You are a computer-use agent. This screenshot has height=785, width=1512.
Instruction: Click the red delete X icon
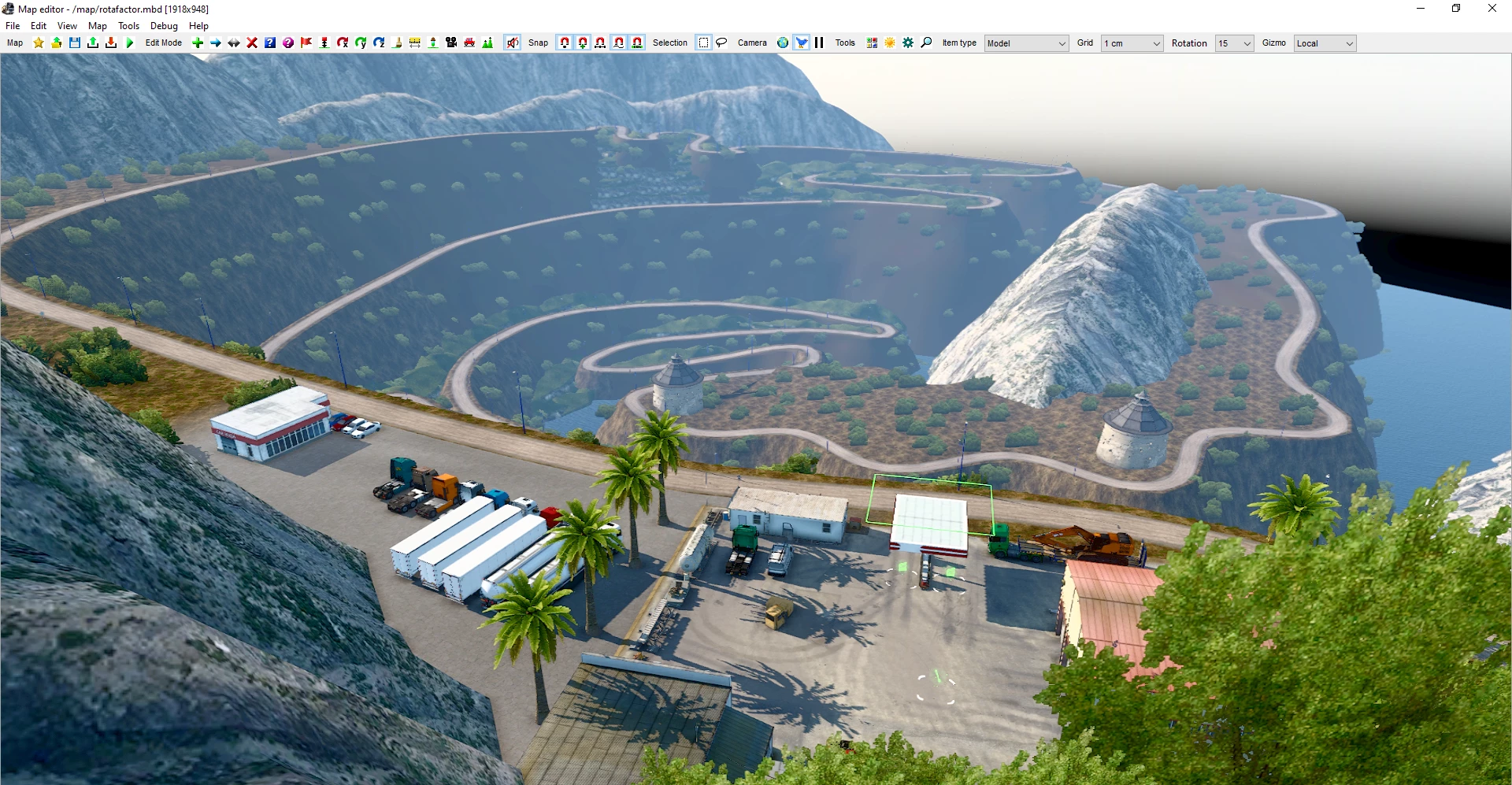click(252, 43)
